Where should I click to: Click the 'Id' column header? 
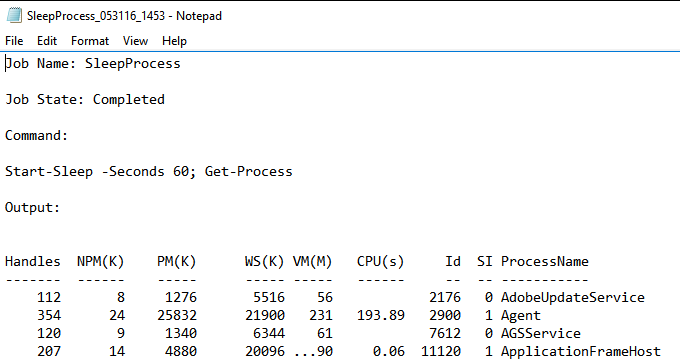tap(453, 261)
